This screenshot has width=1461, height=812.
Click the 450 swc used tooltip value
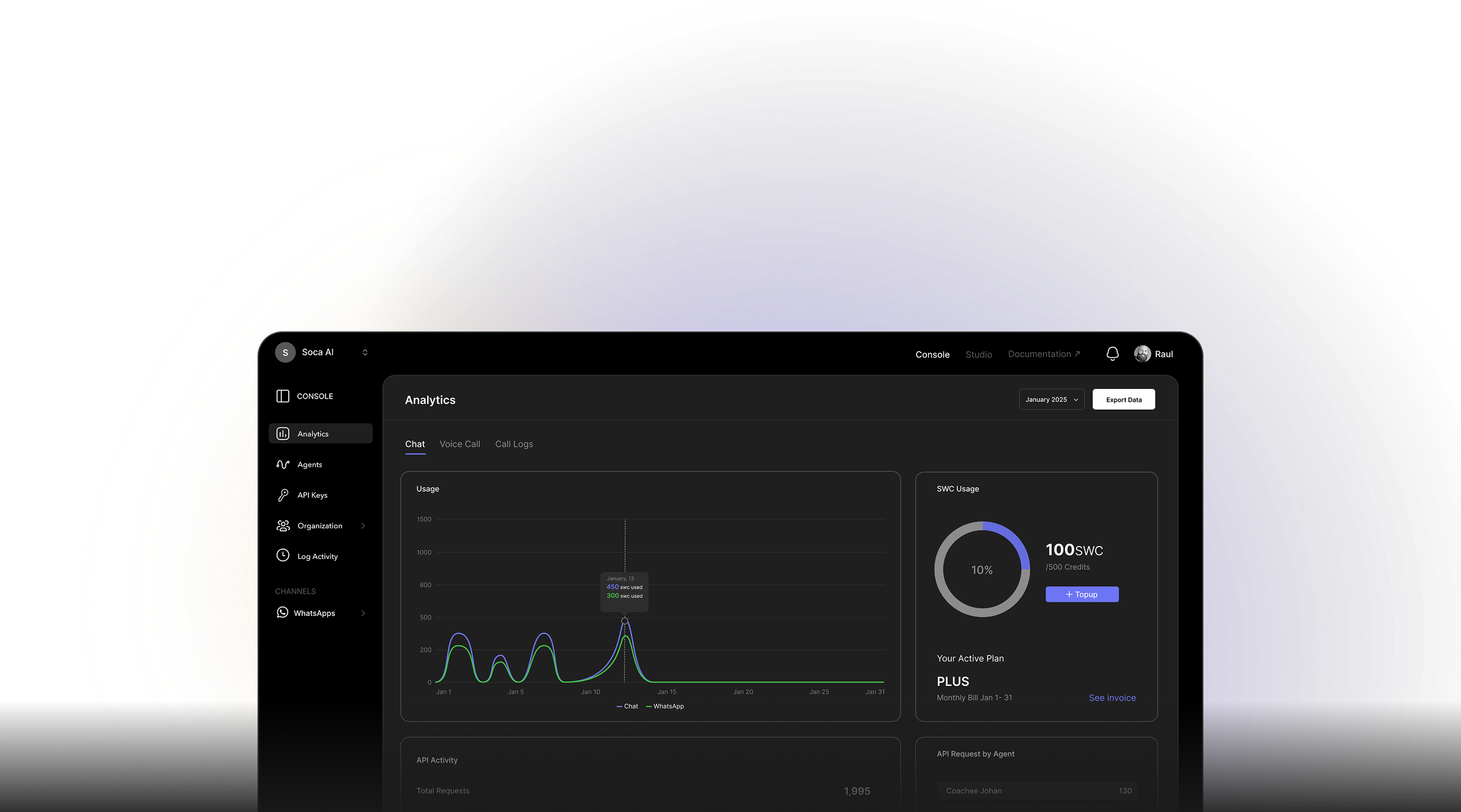(x=625, y=587)
